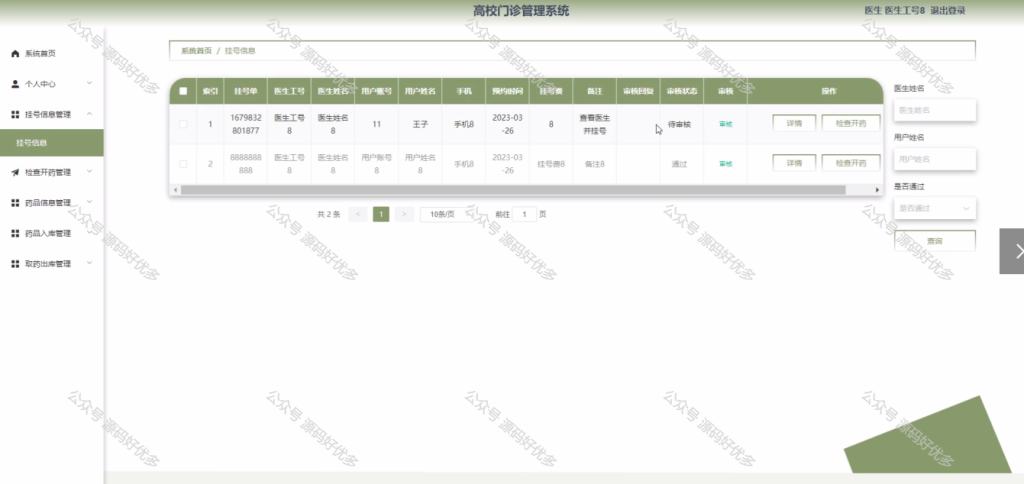Click the horizontal scrollbar under the table

tap(513, 190)
